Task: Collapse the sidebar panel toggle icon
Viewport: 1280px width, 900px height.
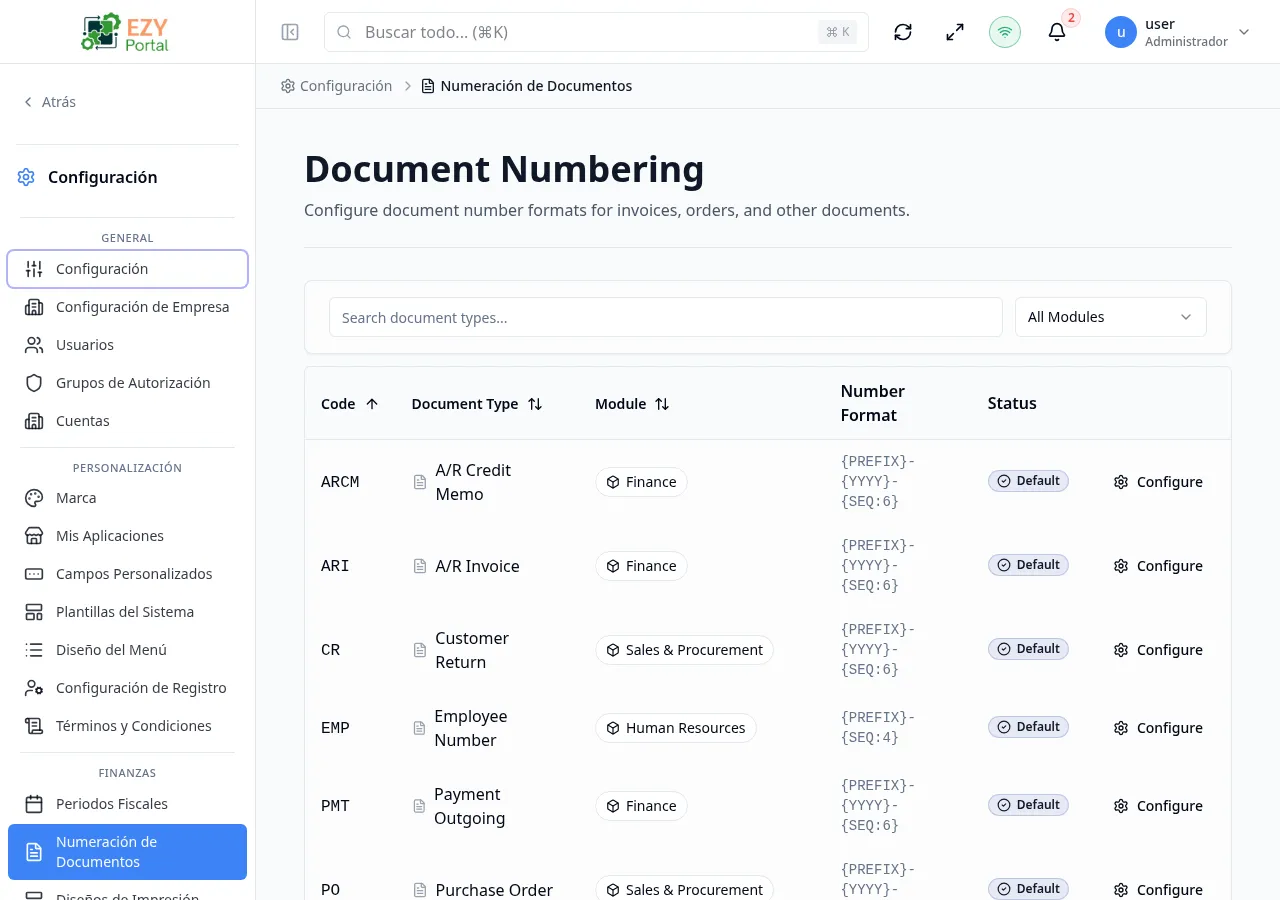Action: click(290, 32)
